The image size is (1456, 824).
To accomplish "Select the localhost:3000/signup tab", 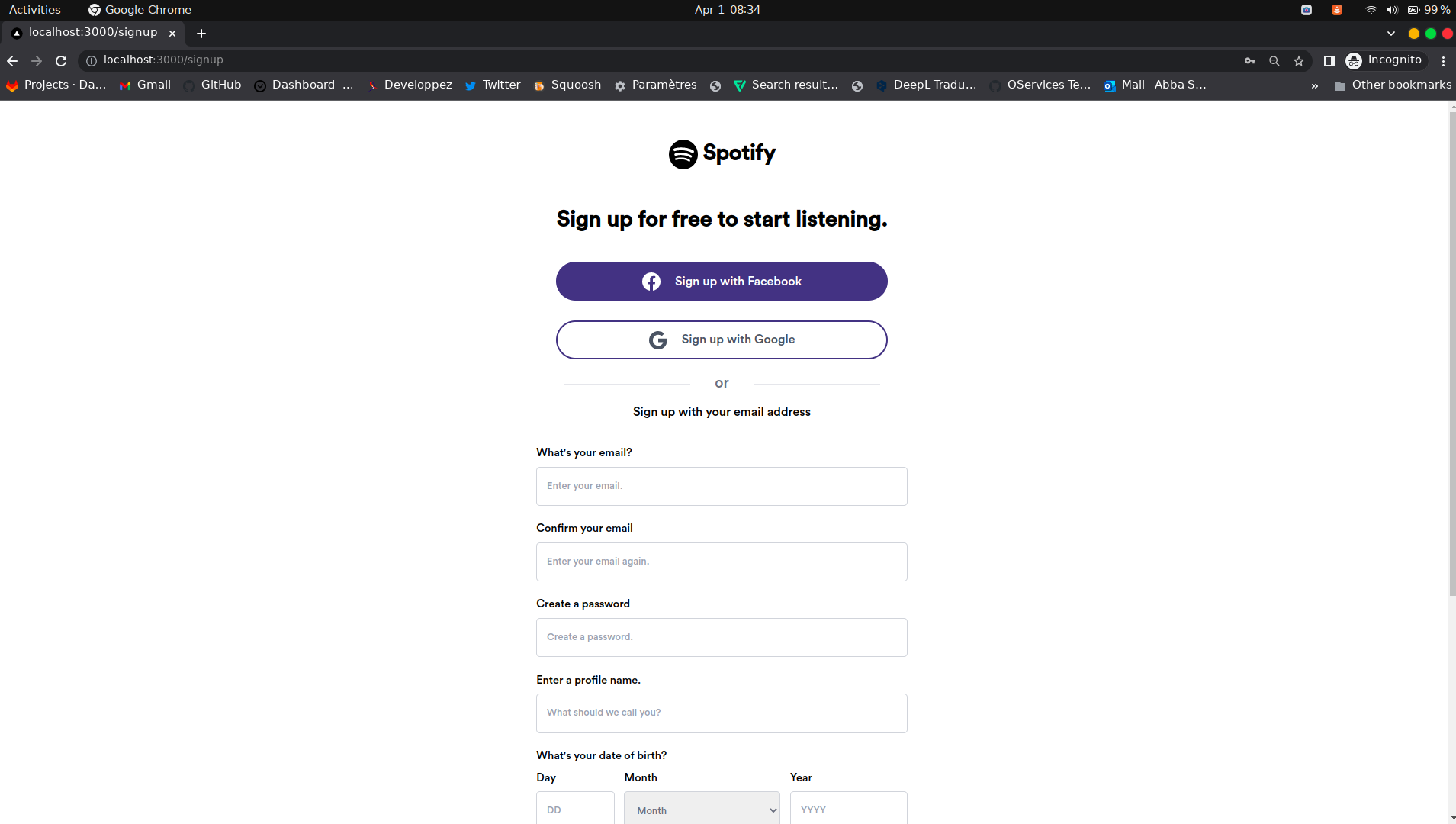I will 92,32.
